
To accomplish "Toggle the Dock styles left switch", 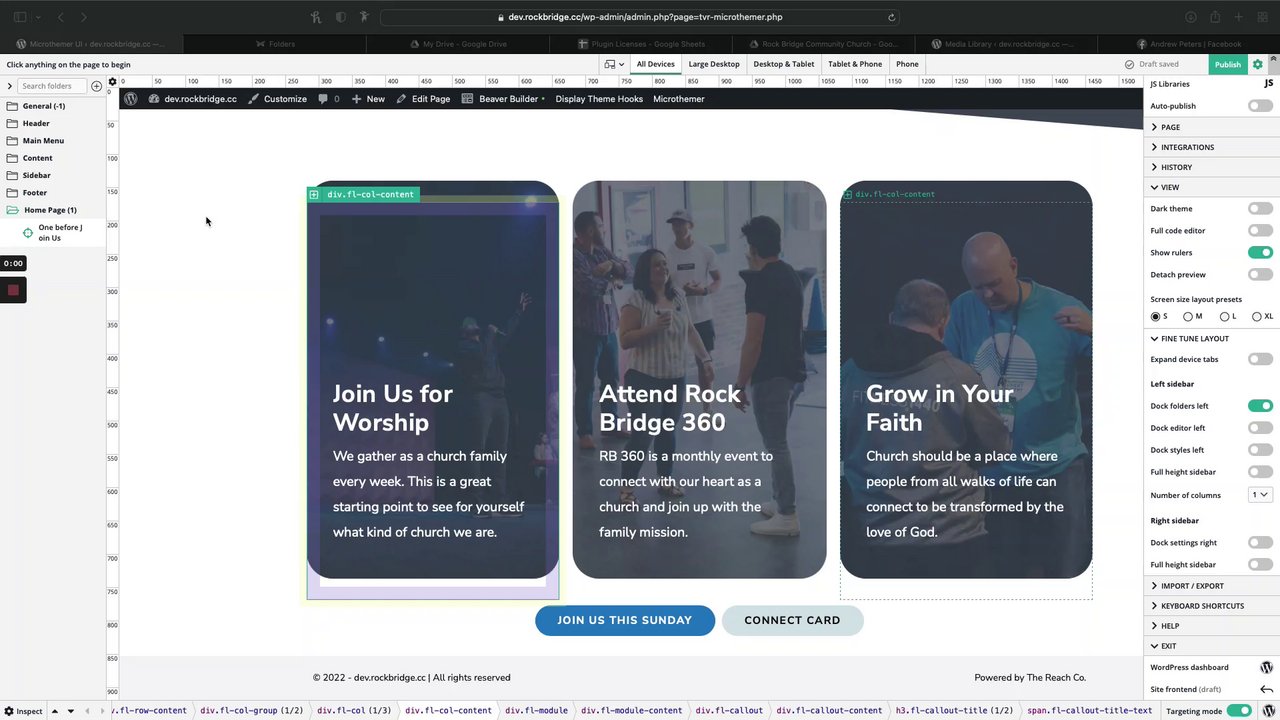I will [x=1260, y=450].
